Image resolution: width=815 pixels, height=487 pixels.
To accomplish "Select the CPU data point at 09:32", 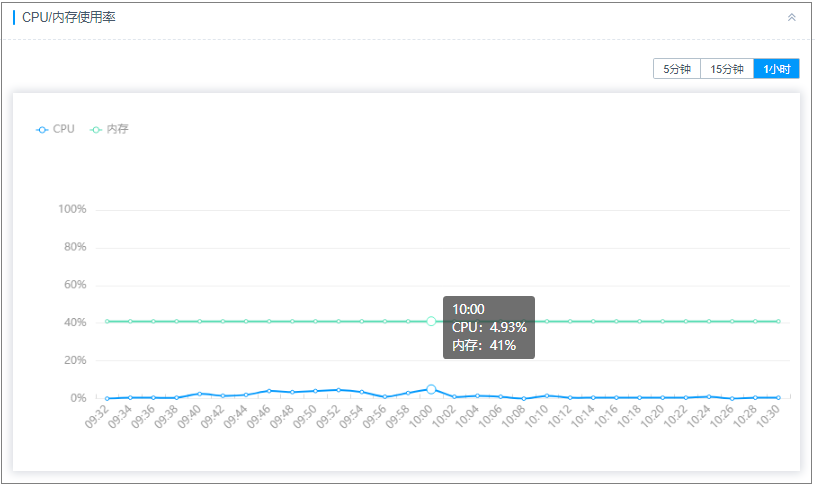I will click(107, 398).
